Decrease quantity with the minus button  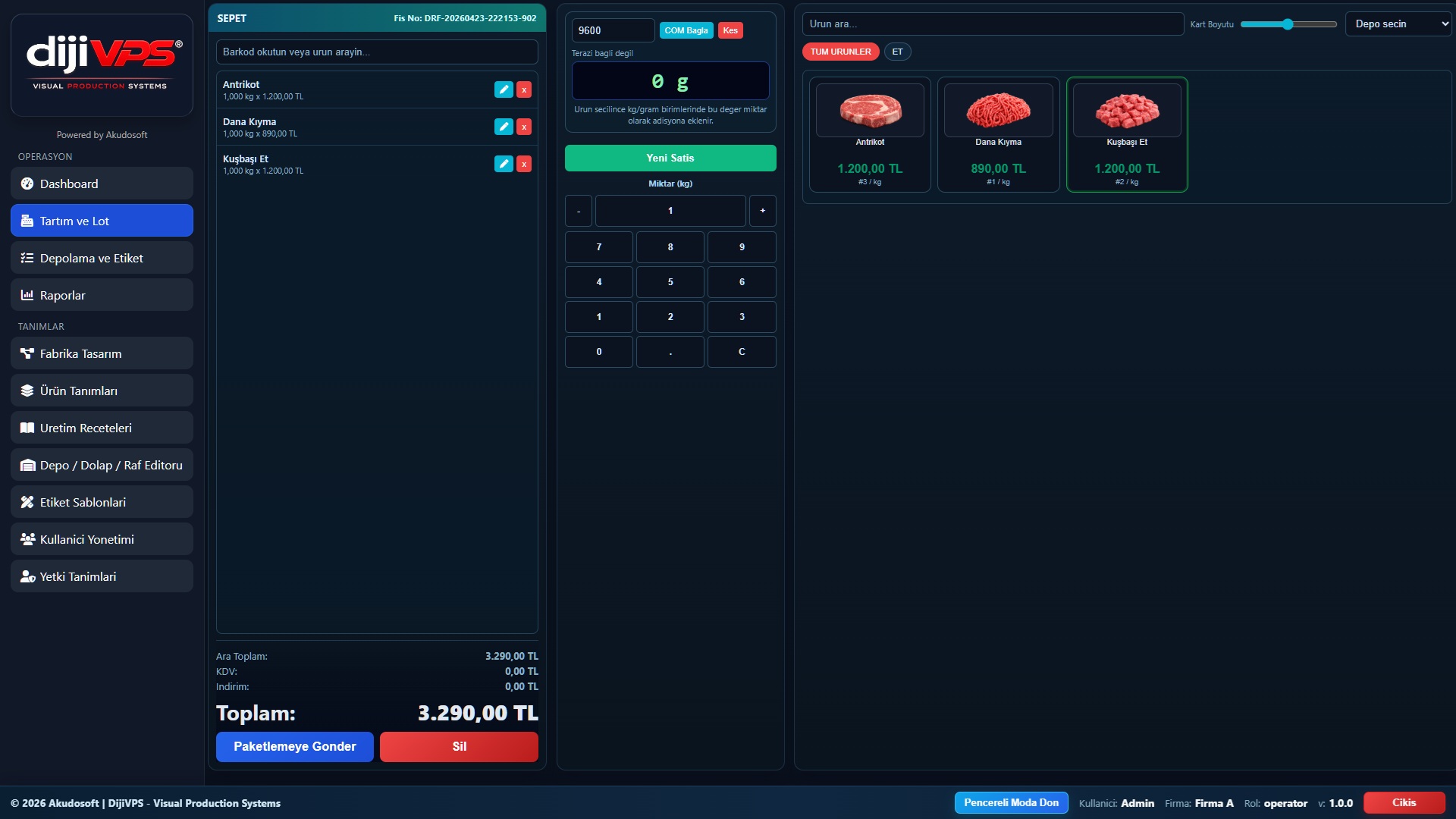[579, 211]
